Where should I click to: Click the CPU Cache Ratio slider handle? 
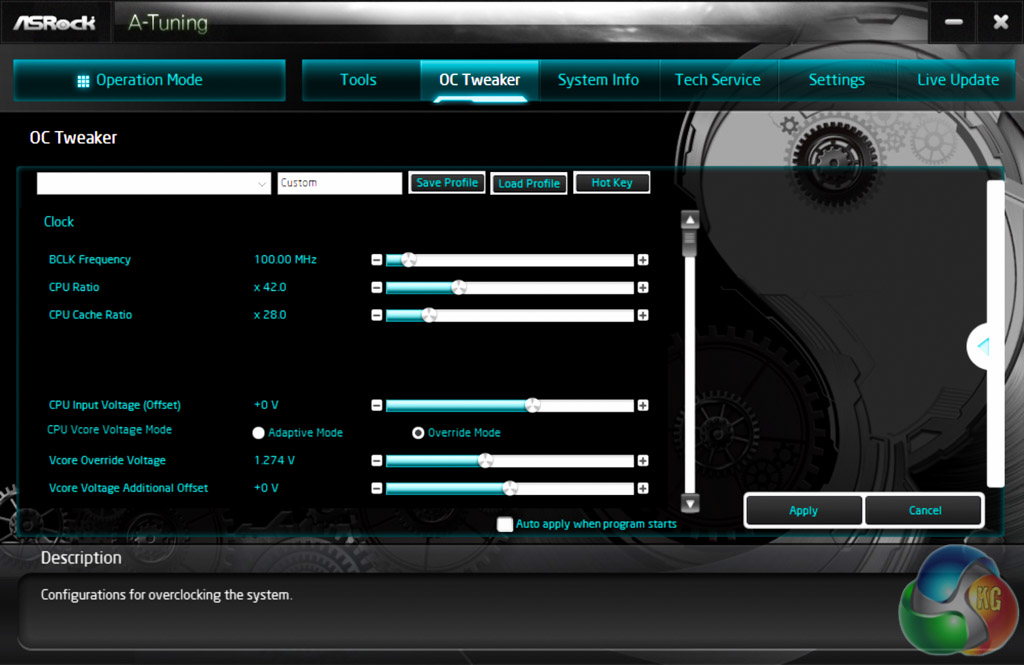tap(429, 316)
